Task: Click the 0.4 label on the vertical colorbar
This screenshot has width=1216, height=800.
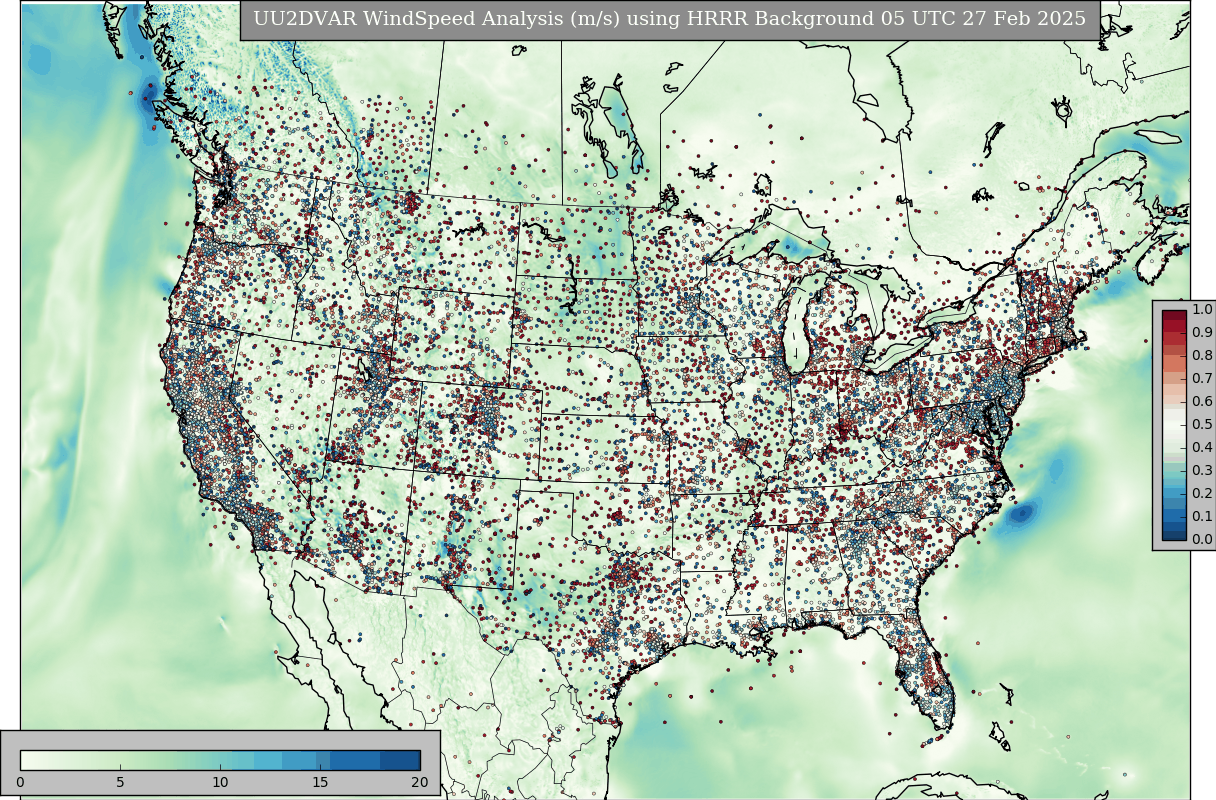Action: pos(1202,448)
